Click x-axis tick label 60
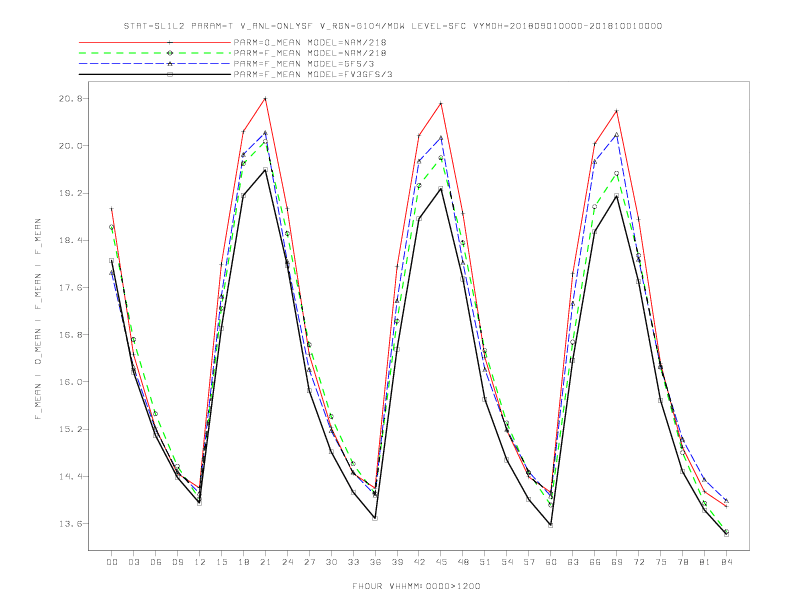This screenshot has width=792, height=612. [551, 562]
